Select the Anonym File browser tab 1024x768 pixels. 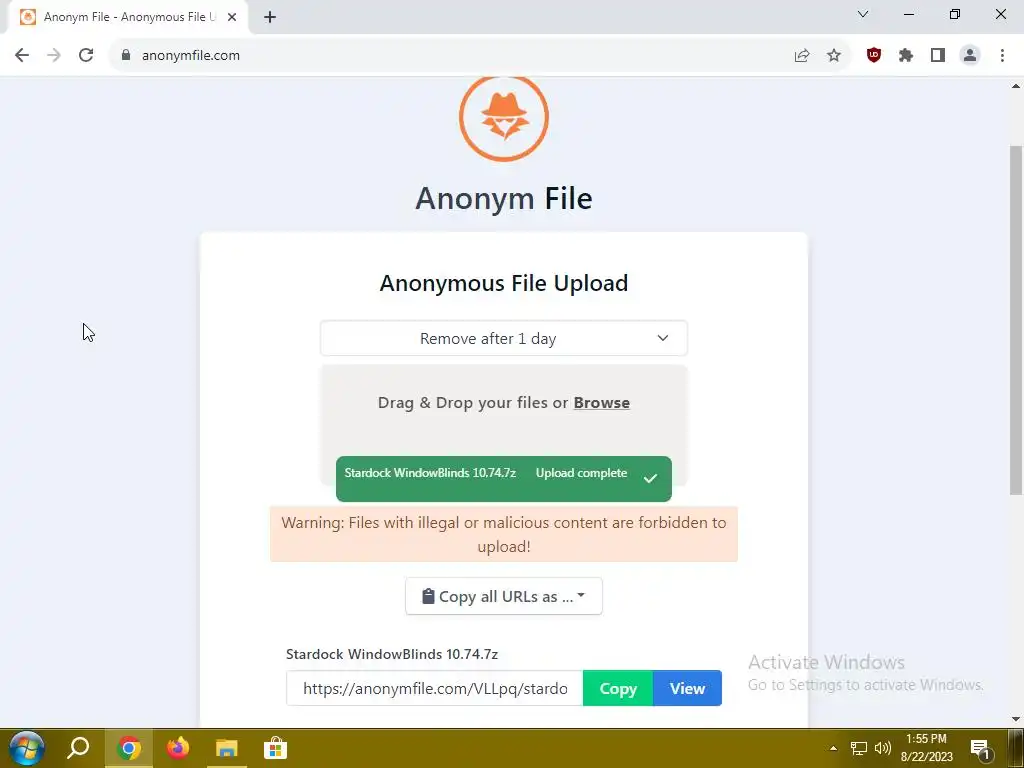coord(128,17)
